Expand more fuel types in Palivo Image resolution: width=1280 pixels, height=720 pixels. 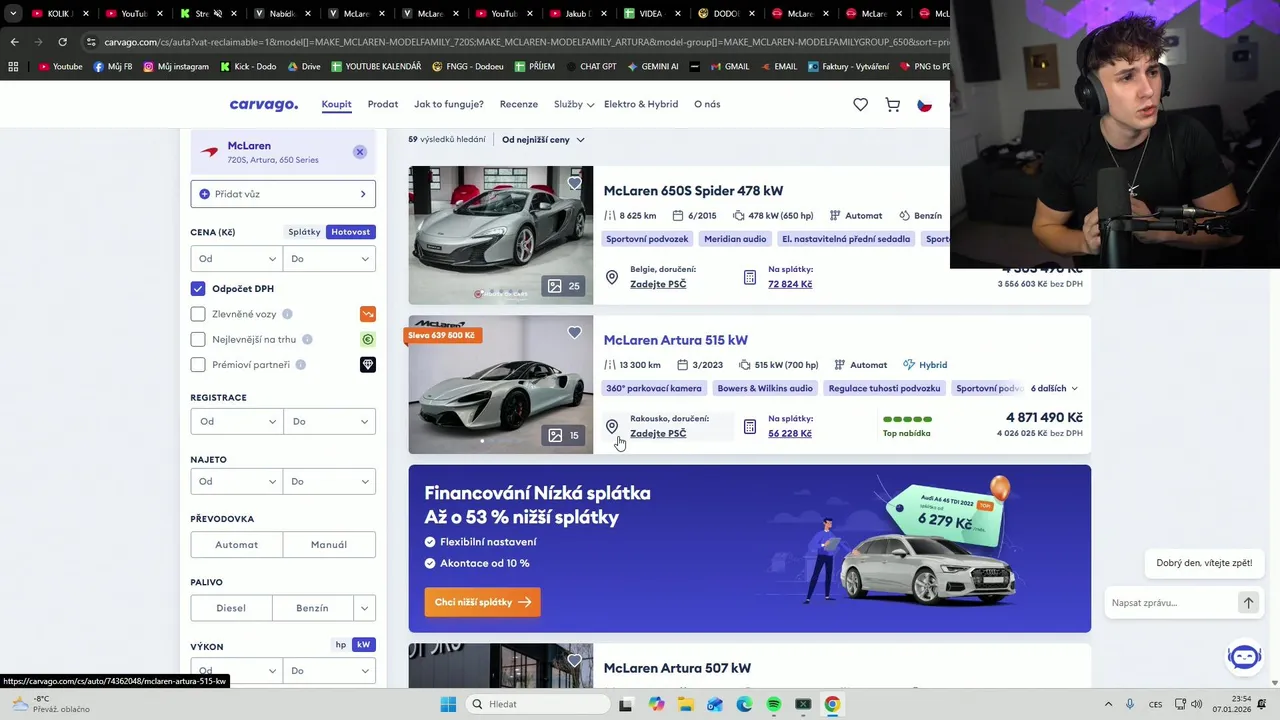coord(364,608)
